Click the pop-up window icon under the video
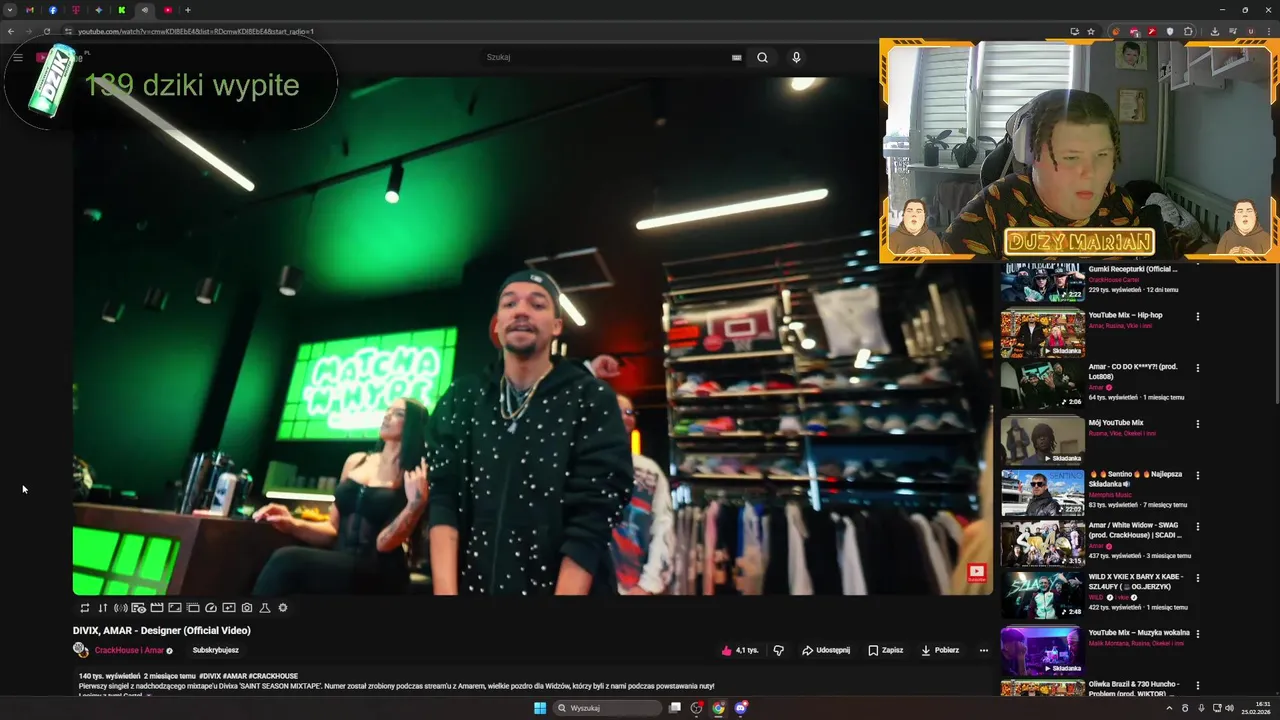The height and width of the screenshot is (720, 1280). tap(193, 608)
